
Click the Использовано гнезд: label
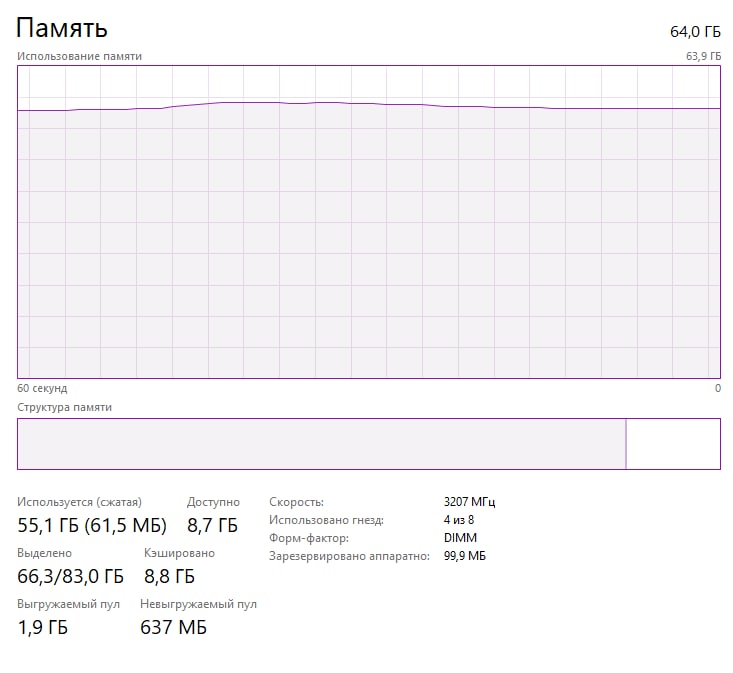pyautogui.click(x=326, y=520)
